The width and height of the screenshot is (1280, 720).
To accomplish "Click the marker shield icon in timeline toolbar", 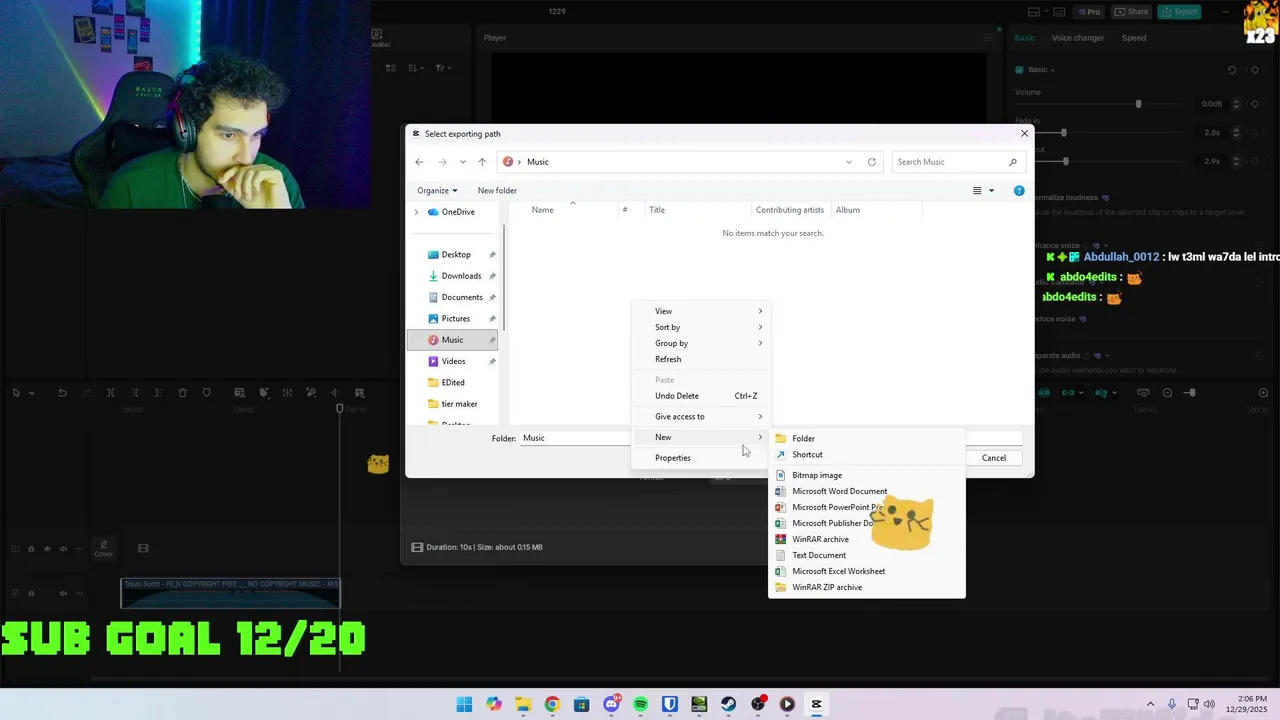I will (207, 393).
